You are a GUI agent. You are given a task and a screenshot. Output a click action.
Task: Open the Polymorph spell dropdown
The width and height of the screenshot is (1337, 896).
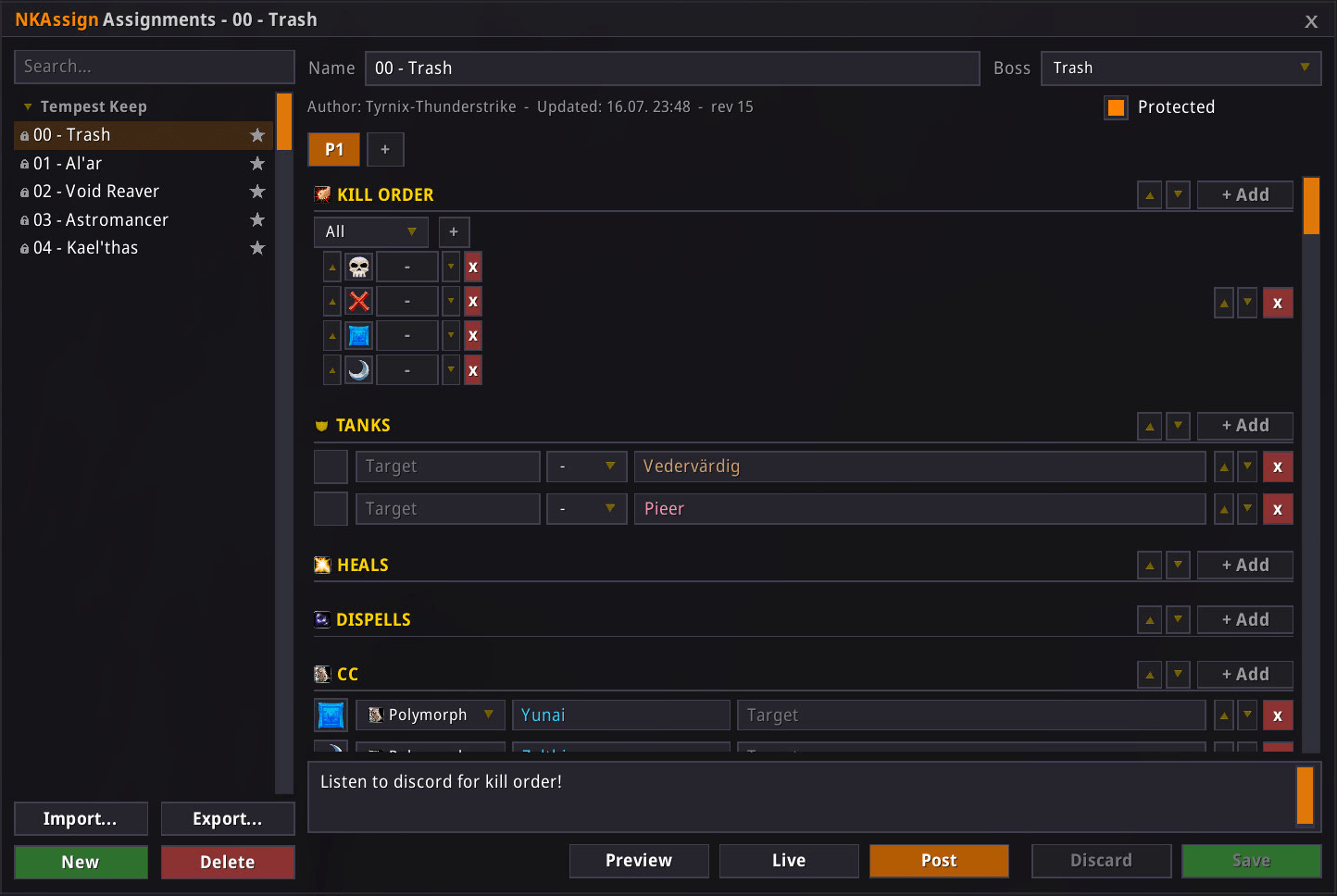point(431,716)
